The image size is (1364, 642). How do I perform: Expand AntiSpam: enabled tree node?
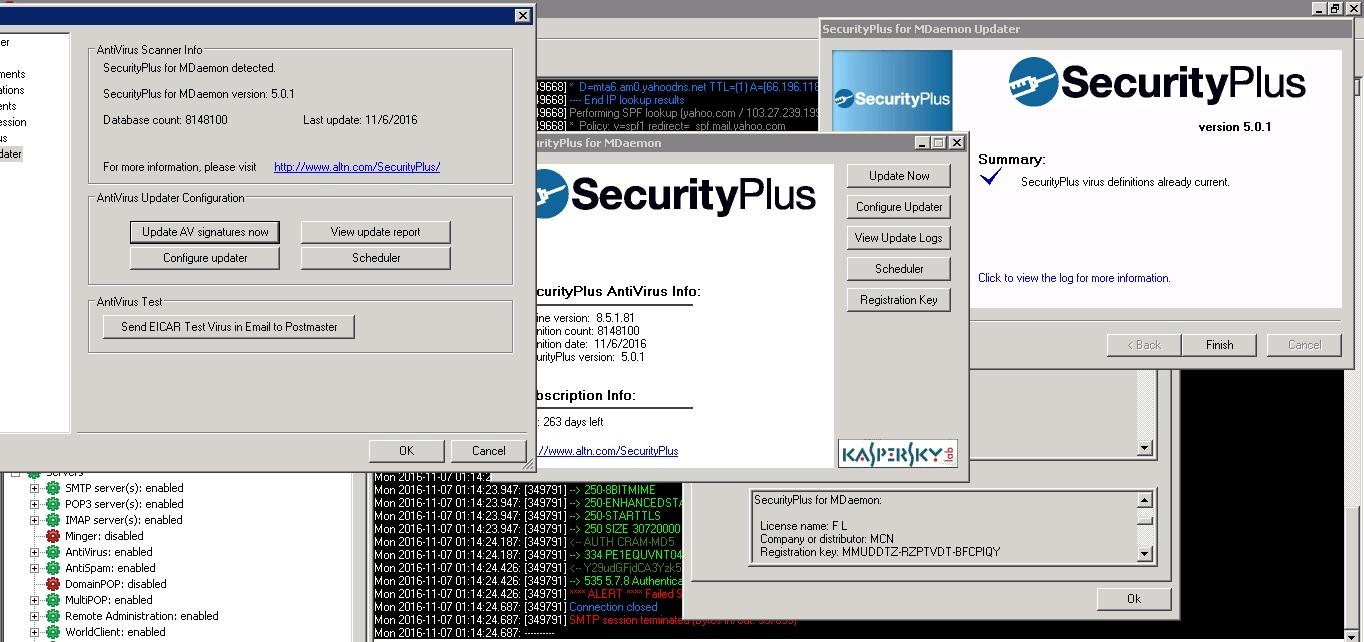pyautogui.click(x=35, y=568)
